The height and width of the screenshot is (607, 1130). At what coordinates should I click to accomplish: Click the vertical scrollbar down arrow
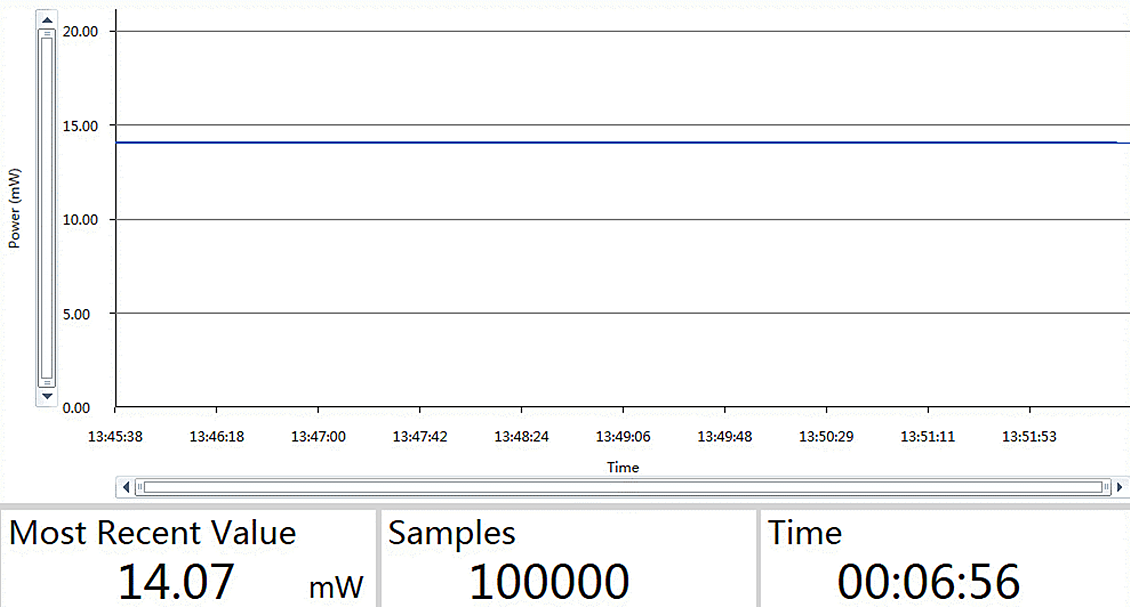click(x=46, y=397)
